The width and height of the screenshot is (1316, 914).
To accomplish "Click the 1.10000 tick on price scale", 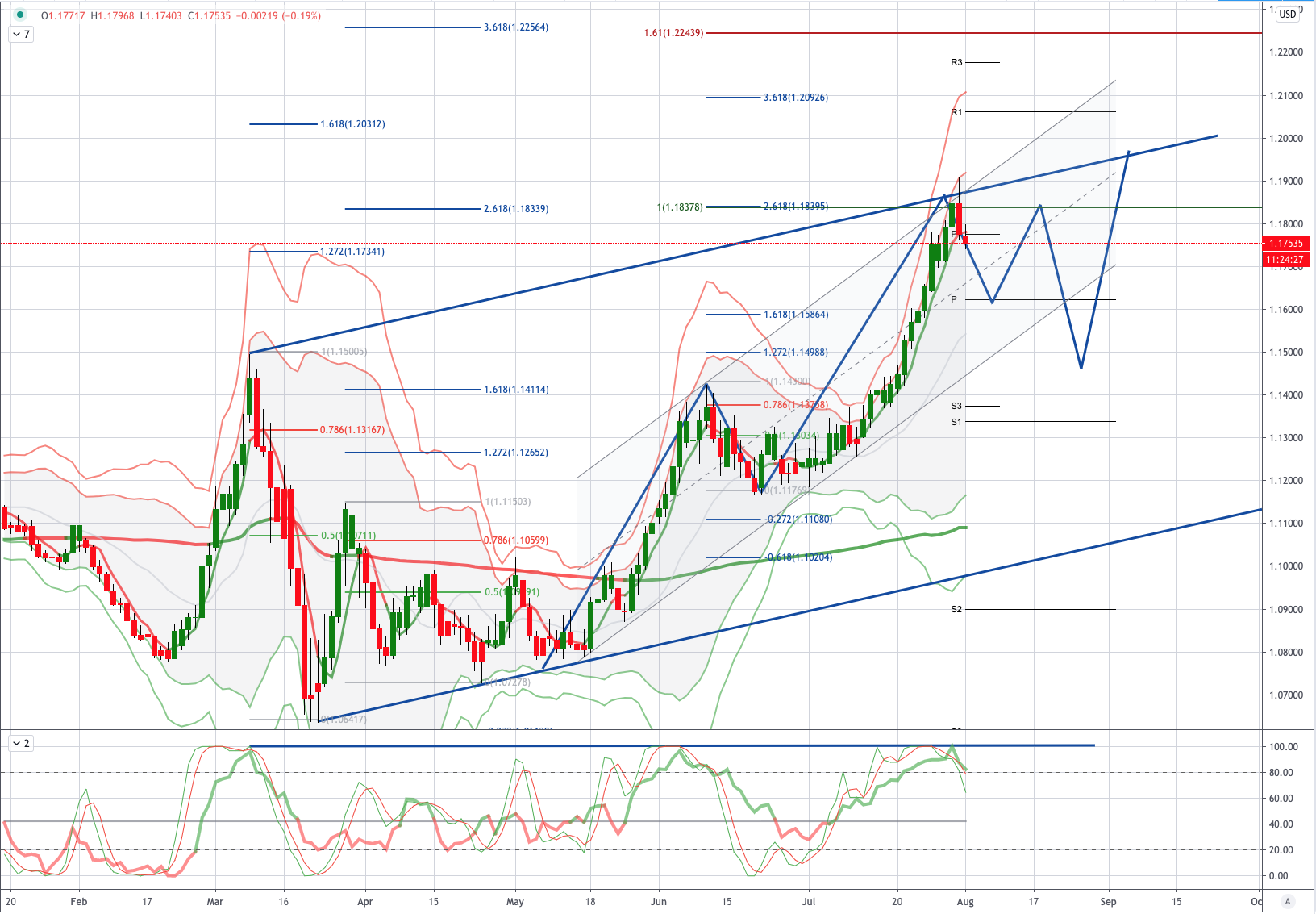I will pos(1286,566).
